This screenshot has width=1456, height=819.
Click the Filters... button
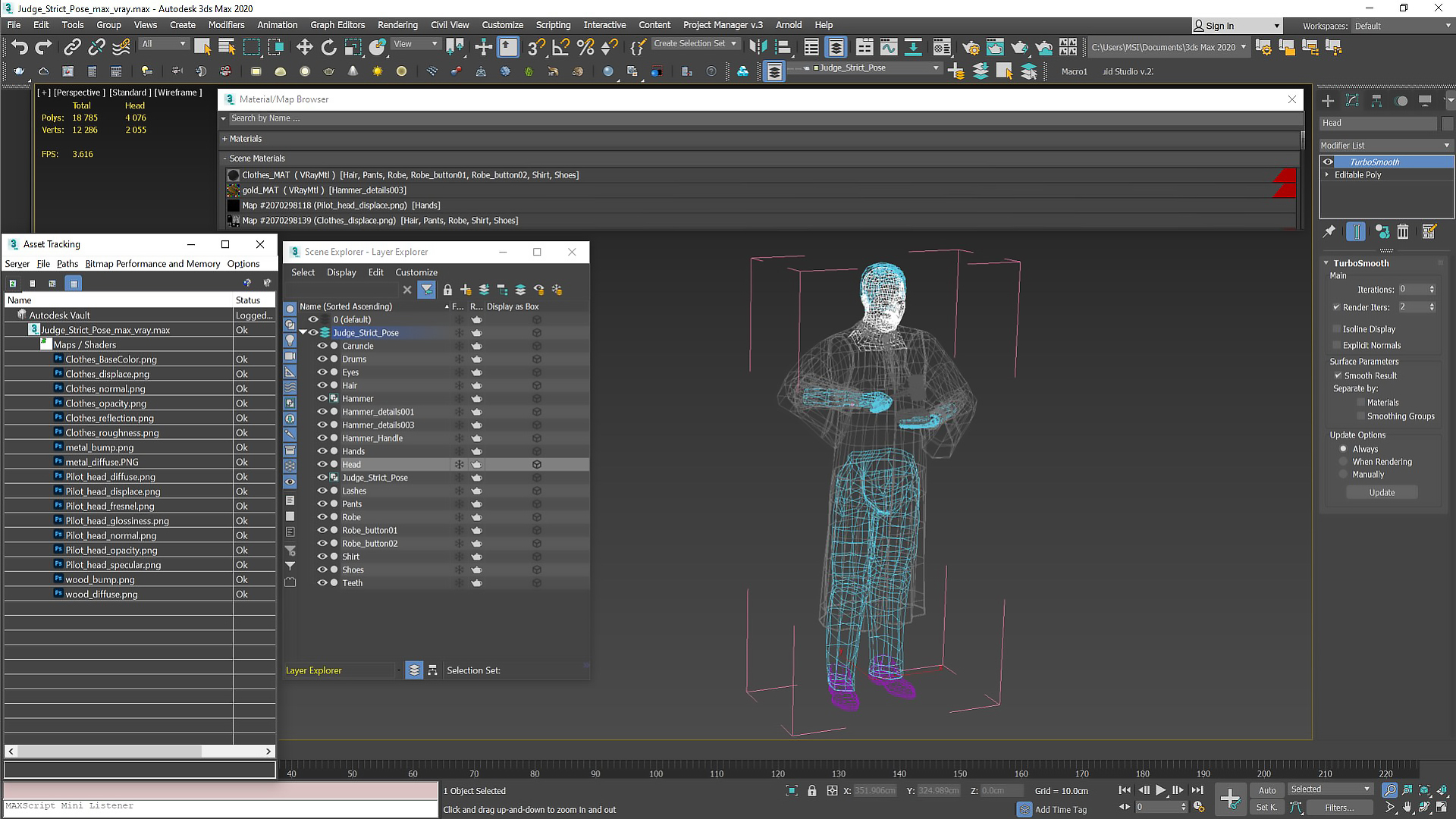[1339, 808]
